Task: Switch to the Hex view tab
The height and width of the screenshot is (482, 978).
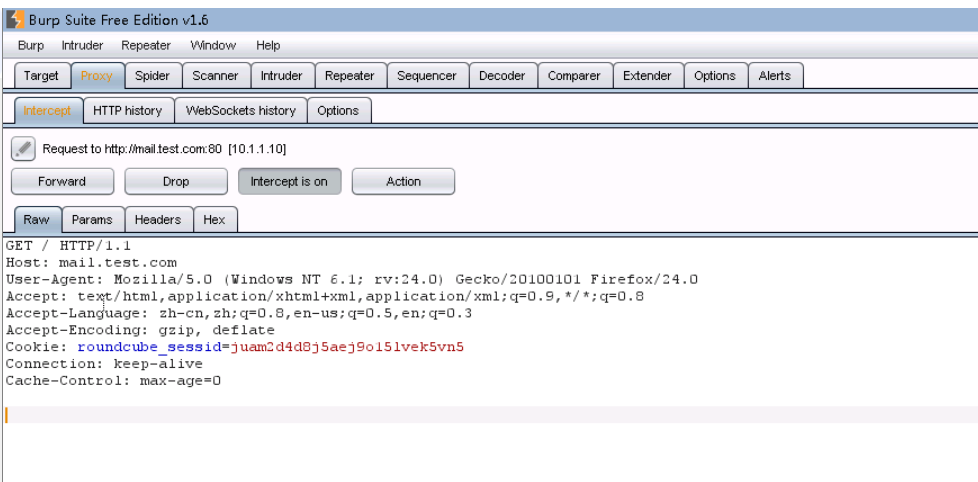Action: 214,219
